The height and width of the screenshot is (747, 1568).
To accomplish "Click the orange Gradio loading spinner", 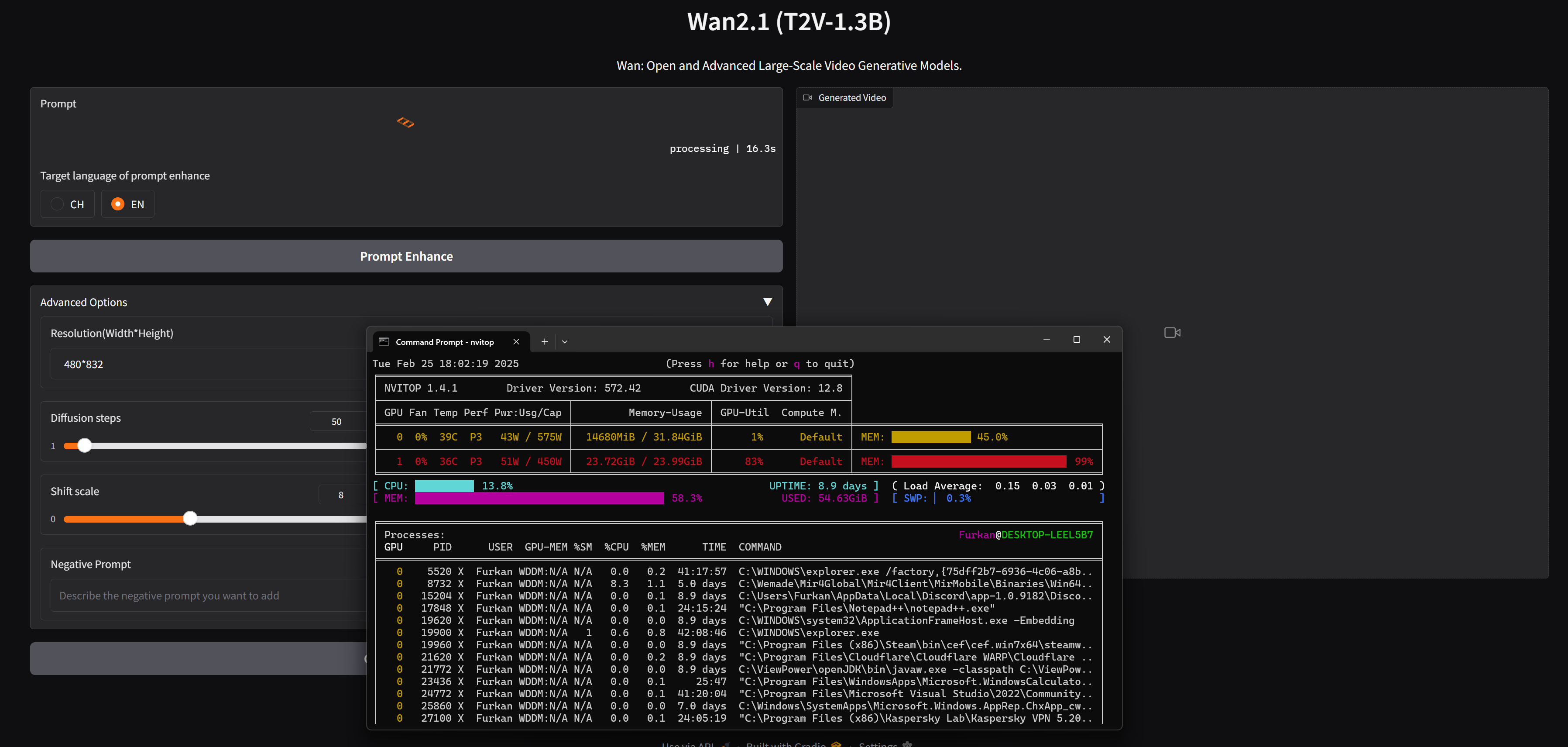I will click(x=405, y=122).
